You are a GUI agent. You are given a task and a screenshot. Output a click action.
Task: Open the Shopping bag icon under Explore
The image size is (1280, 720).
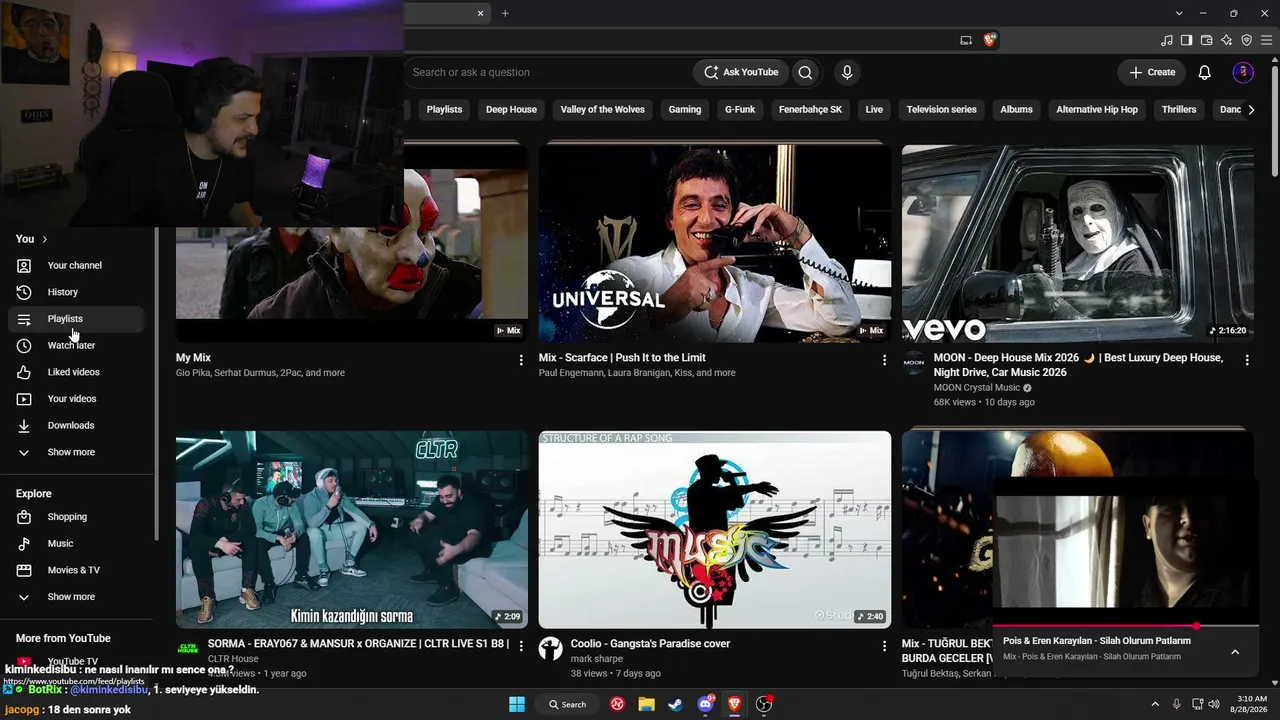(x=24, y=517)
